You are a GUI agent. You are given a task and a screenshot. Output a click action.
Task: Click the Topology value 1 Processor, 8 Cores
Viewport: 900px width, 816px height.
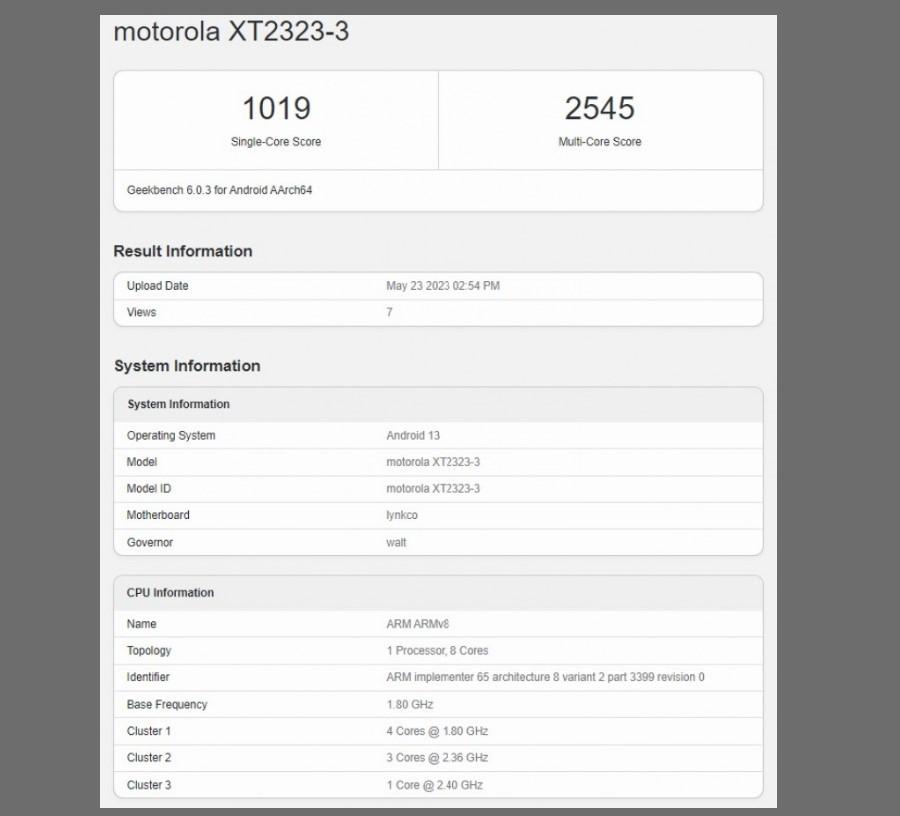click(437, 651)
